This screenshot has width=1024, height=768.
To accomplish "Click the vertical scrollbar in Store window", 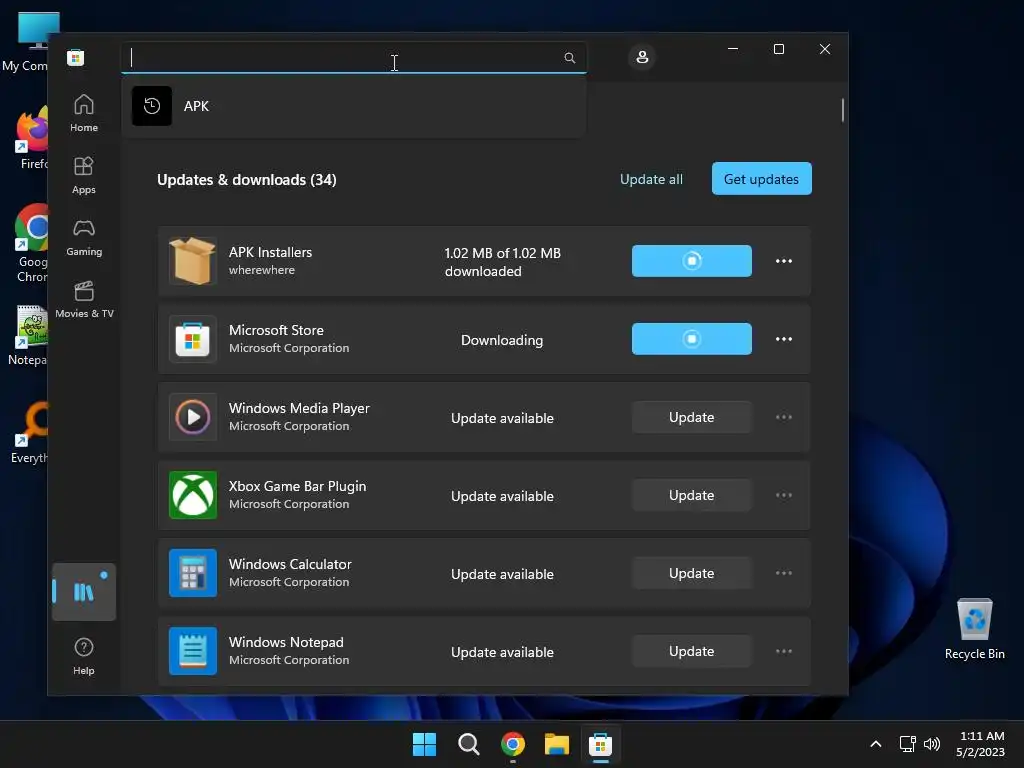I will [842, 110].
